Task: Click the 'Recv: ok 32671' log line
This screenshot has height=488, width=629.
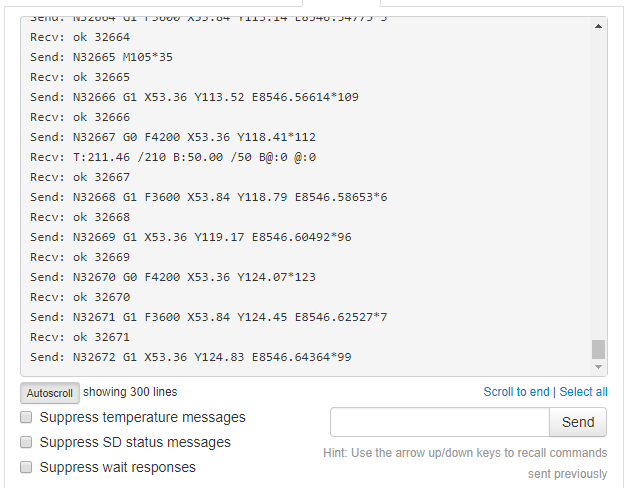Action: tap(79, 337)
